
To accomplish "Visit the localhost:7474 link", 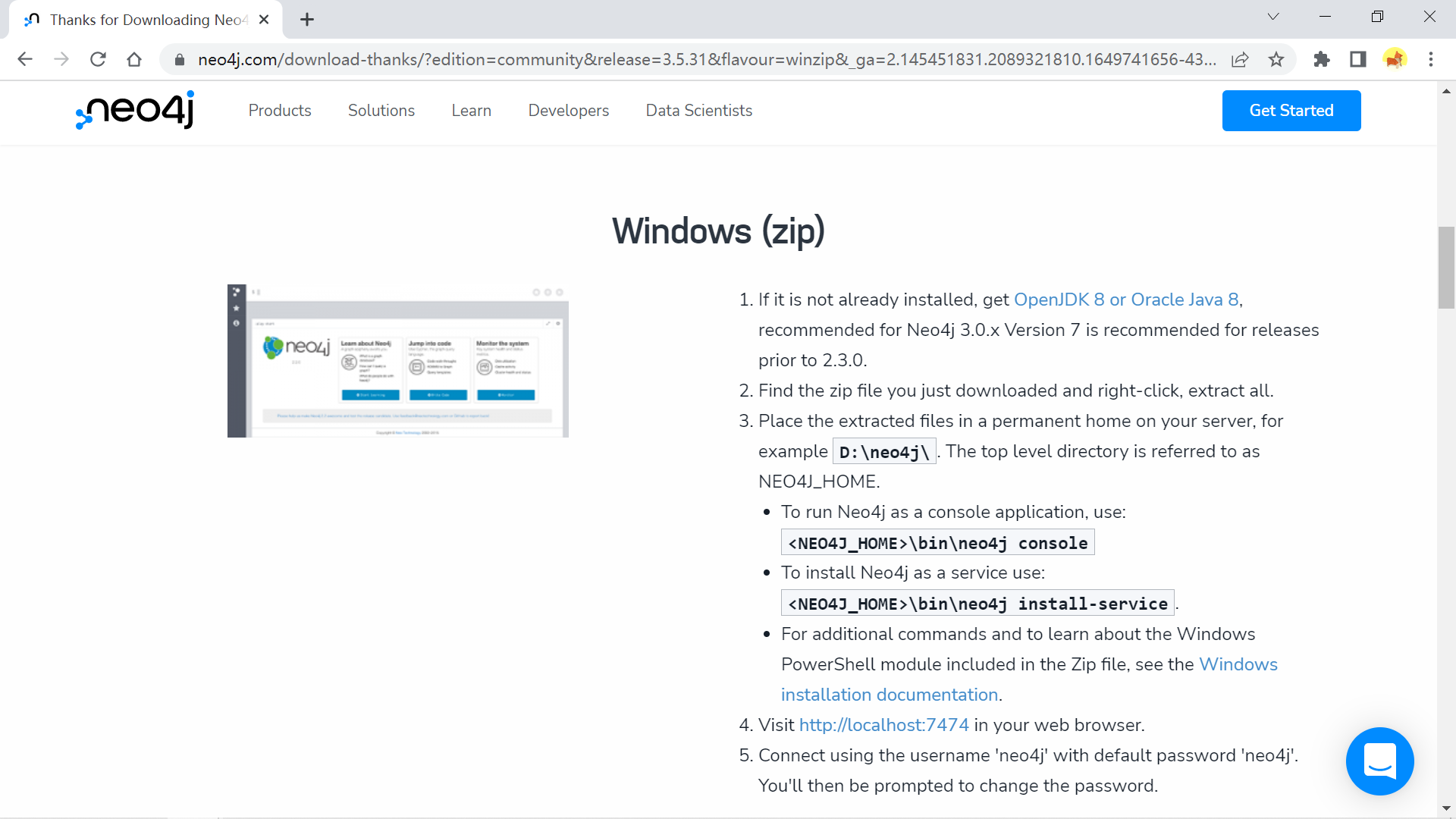I will click(884, 725).
